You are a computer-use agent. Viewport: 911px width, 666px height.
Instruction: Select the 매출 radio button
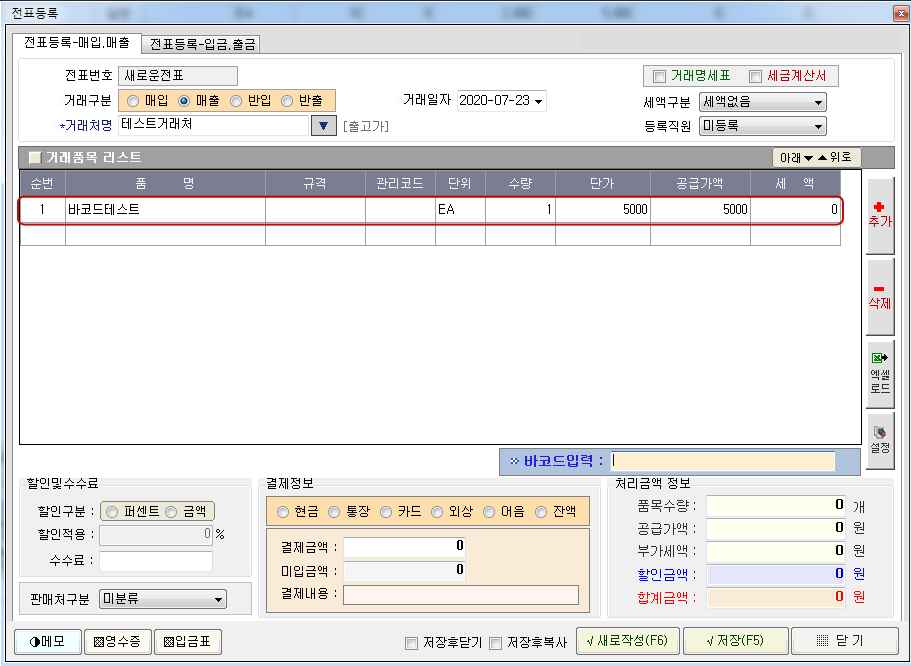click(x=184, y=101)
